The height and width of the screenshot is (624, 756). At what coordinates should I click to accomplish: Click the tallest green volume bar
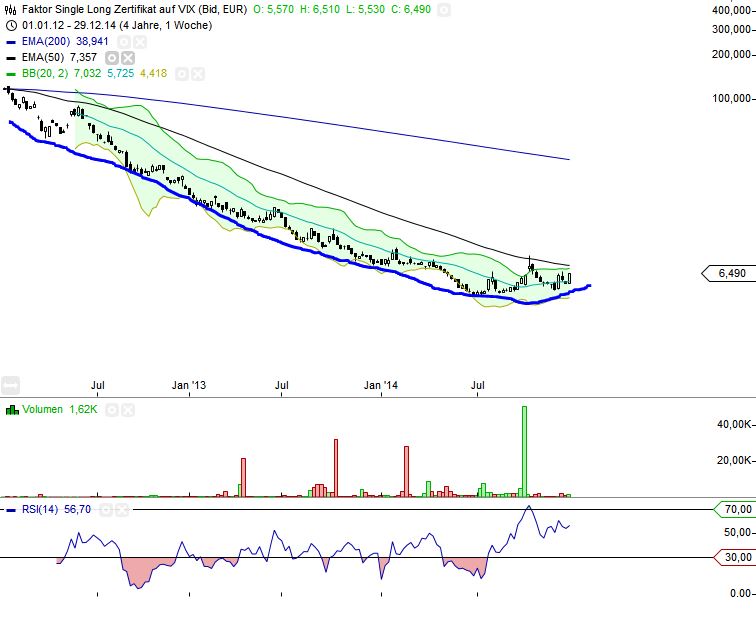point(525,451)
